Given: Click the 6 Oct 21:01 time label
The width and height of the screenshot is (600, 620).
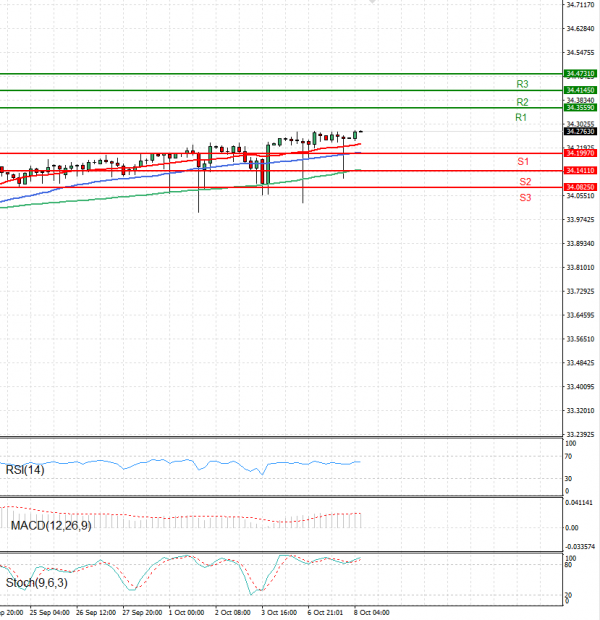Looking at the screenshot, I should pos(325,613).
